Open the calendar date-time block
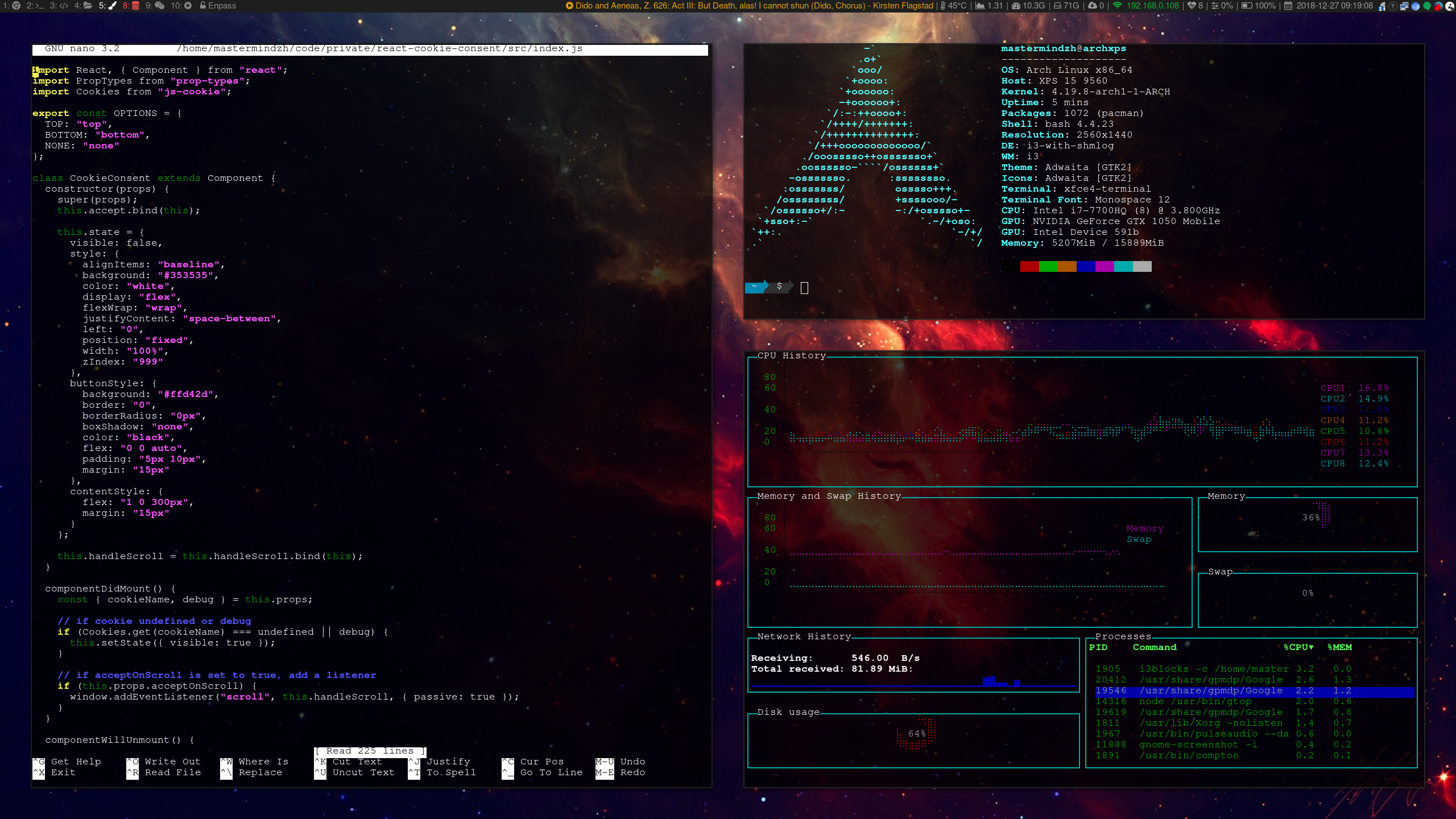 [x=1328, y=6]
